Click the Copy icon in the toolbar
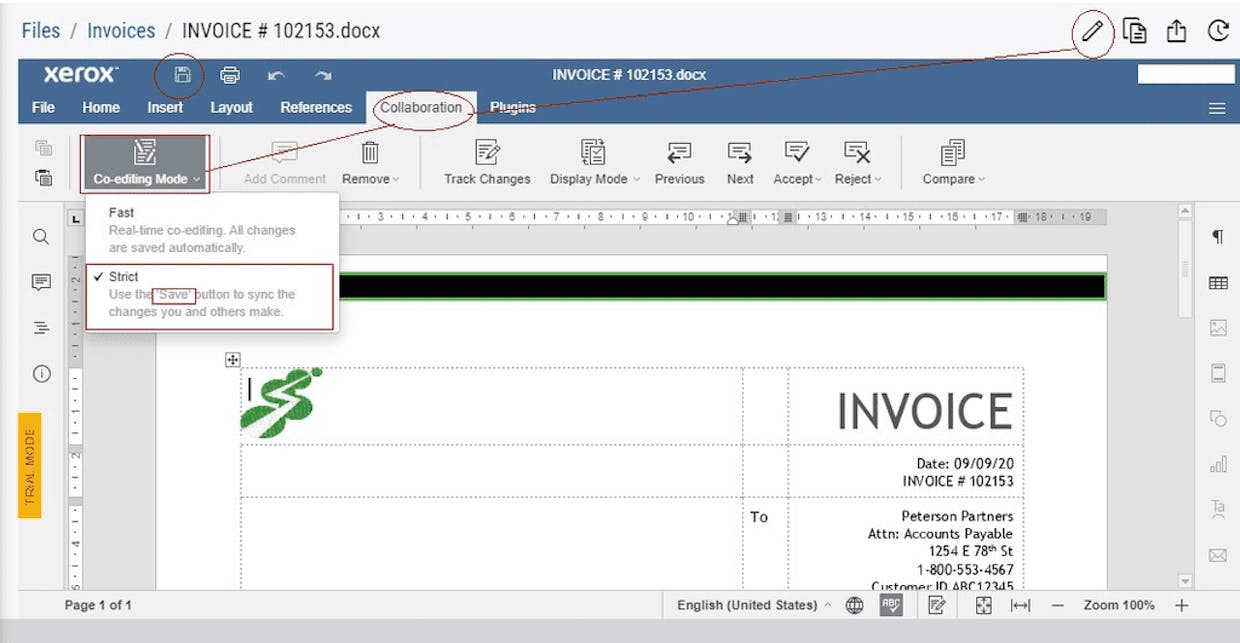Image resolution: width=1240 pixels, height=643 pixels. tap(43, 148)
